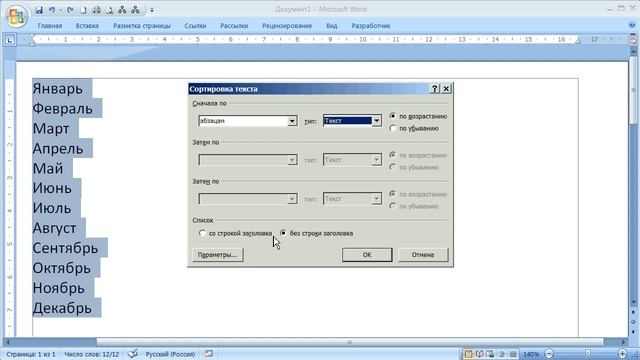Redo the action in the quick access toolbar
This screenshot has width=640, height=360.
[x=70, y=10]
